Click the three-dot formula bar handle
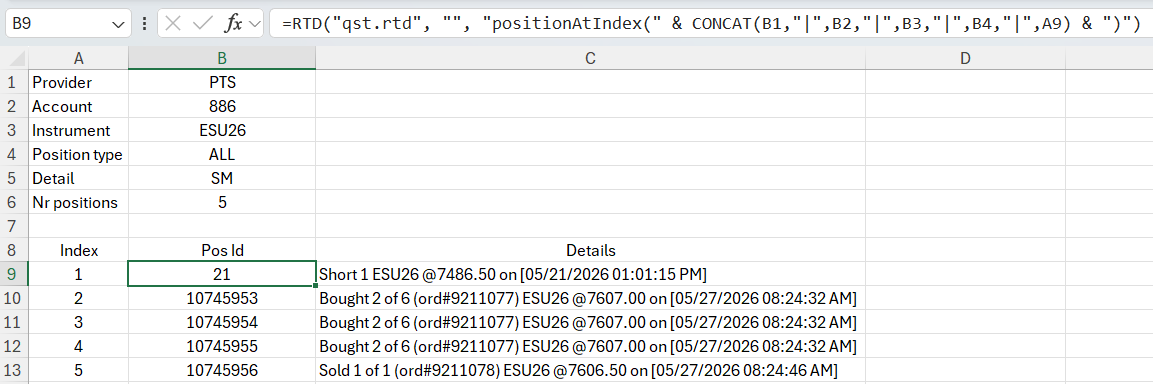Image resolution: width=1153 pixels, height=384 pixels. pos(144,24)
